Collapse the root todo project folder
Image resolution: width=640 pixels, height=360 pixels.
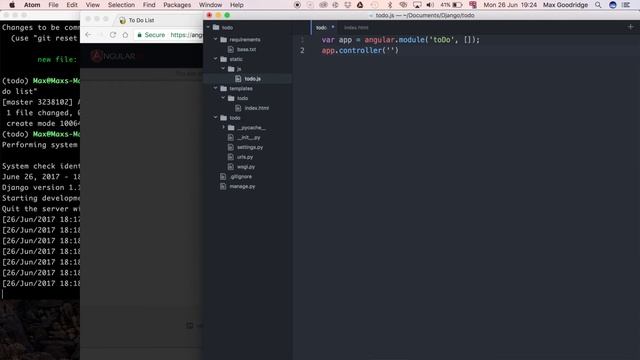tap(209, 27)
